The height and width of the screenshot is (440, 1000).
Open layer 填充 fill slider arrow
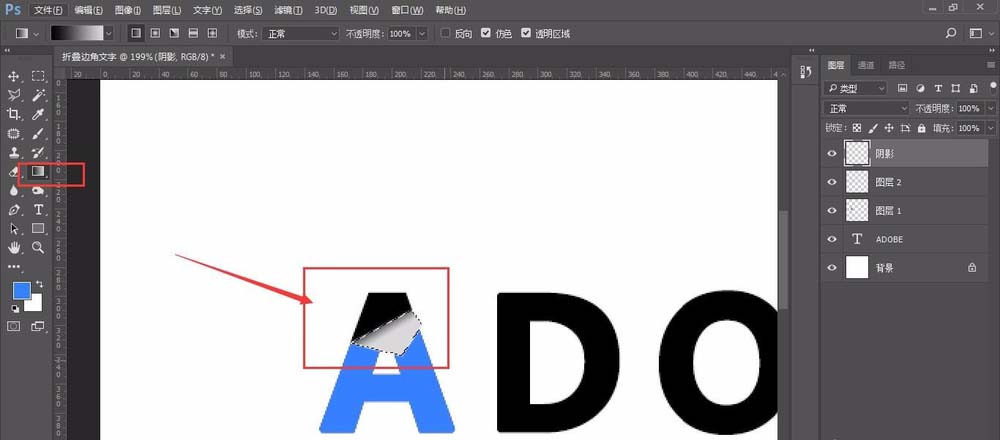[990, 128]
